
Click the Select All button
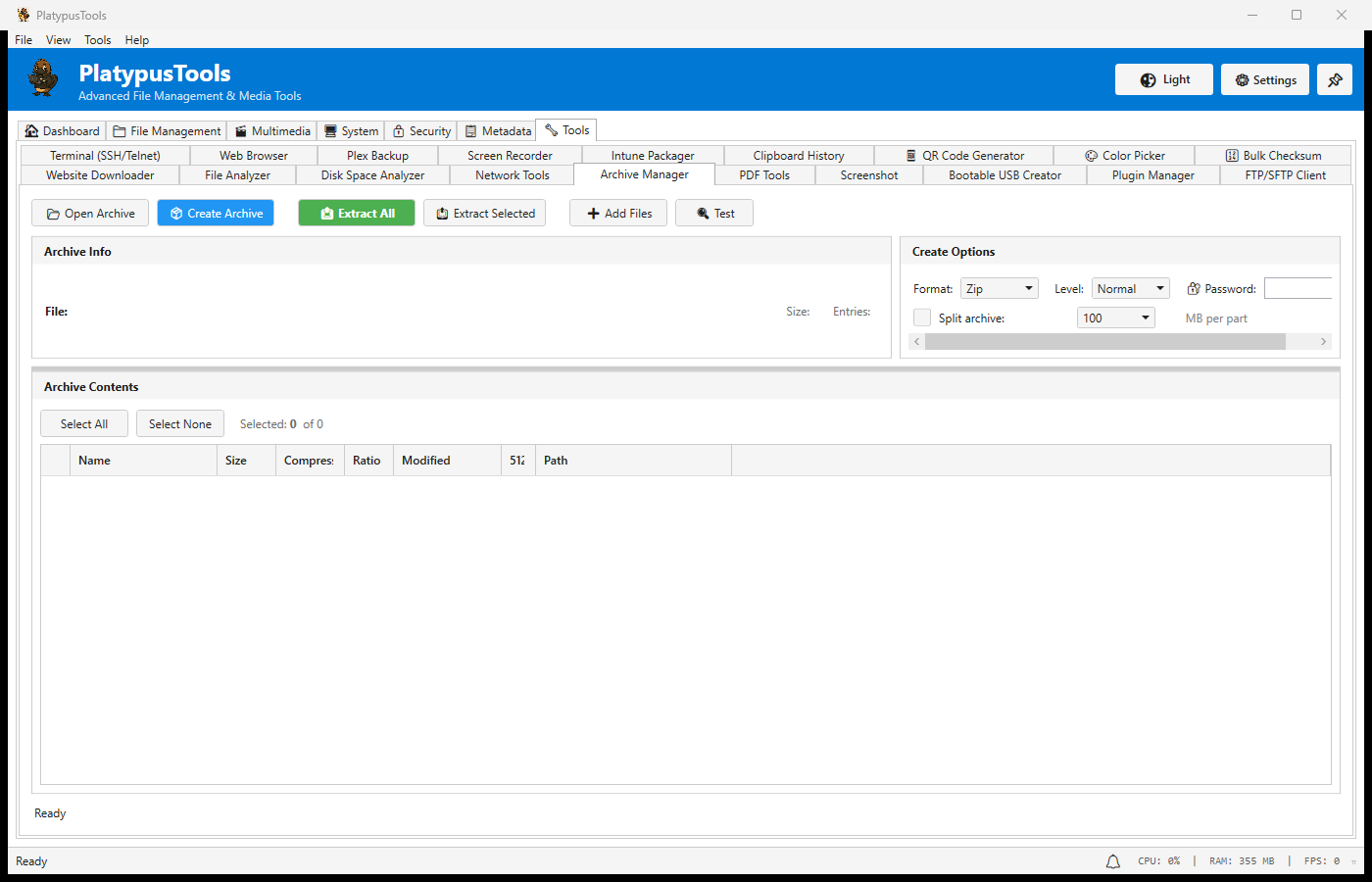click(84, 424)
